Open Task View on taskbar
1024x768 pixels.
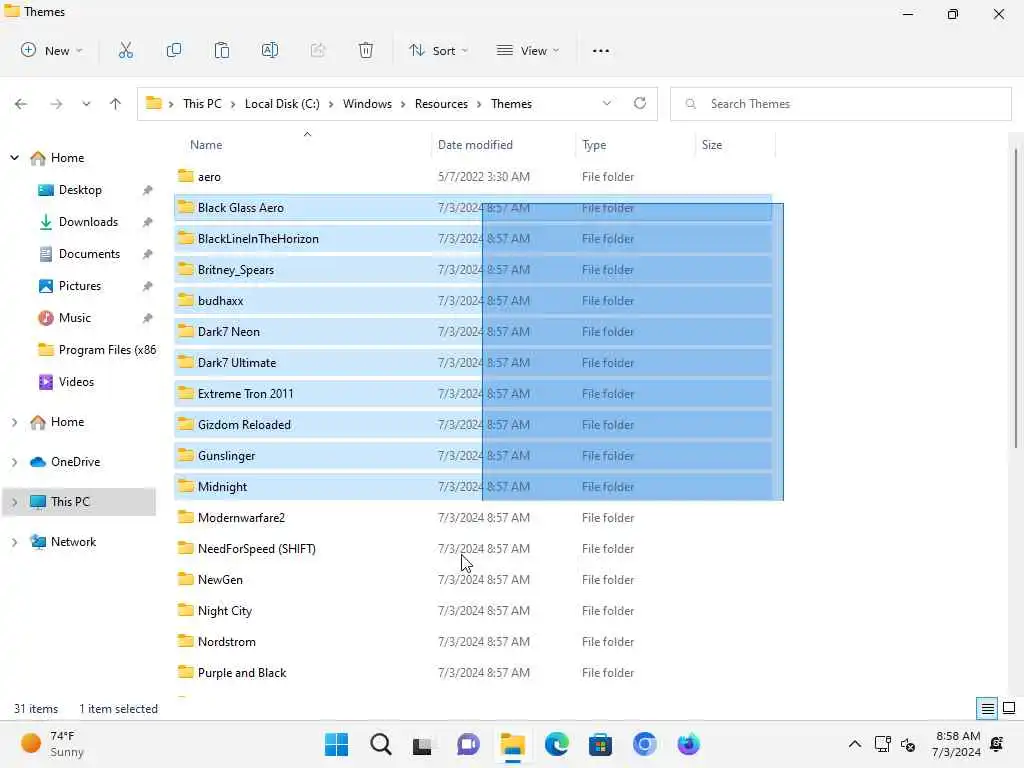coord(423,744)
